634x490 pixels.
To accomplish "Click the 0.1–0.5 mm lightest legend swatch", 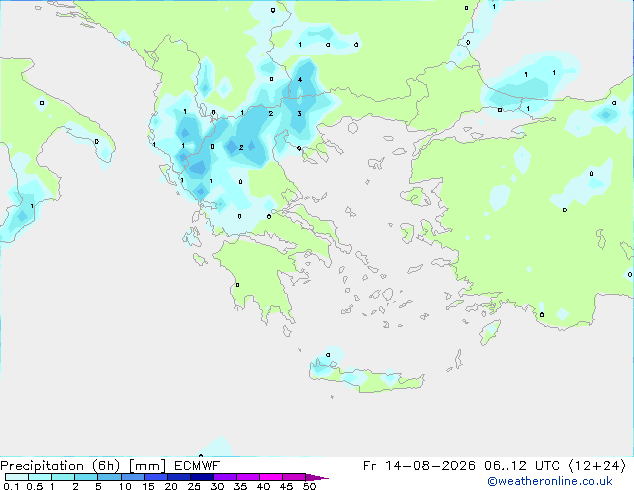I will 17,477.
